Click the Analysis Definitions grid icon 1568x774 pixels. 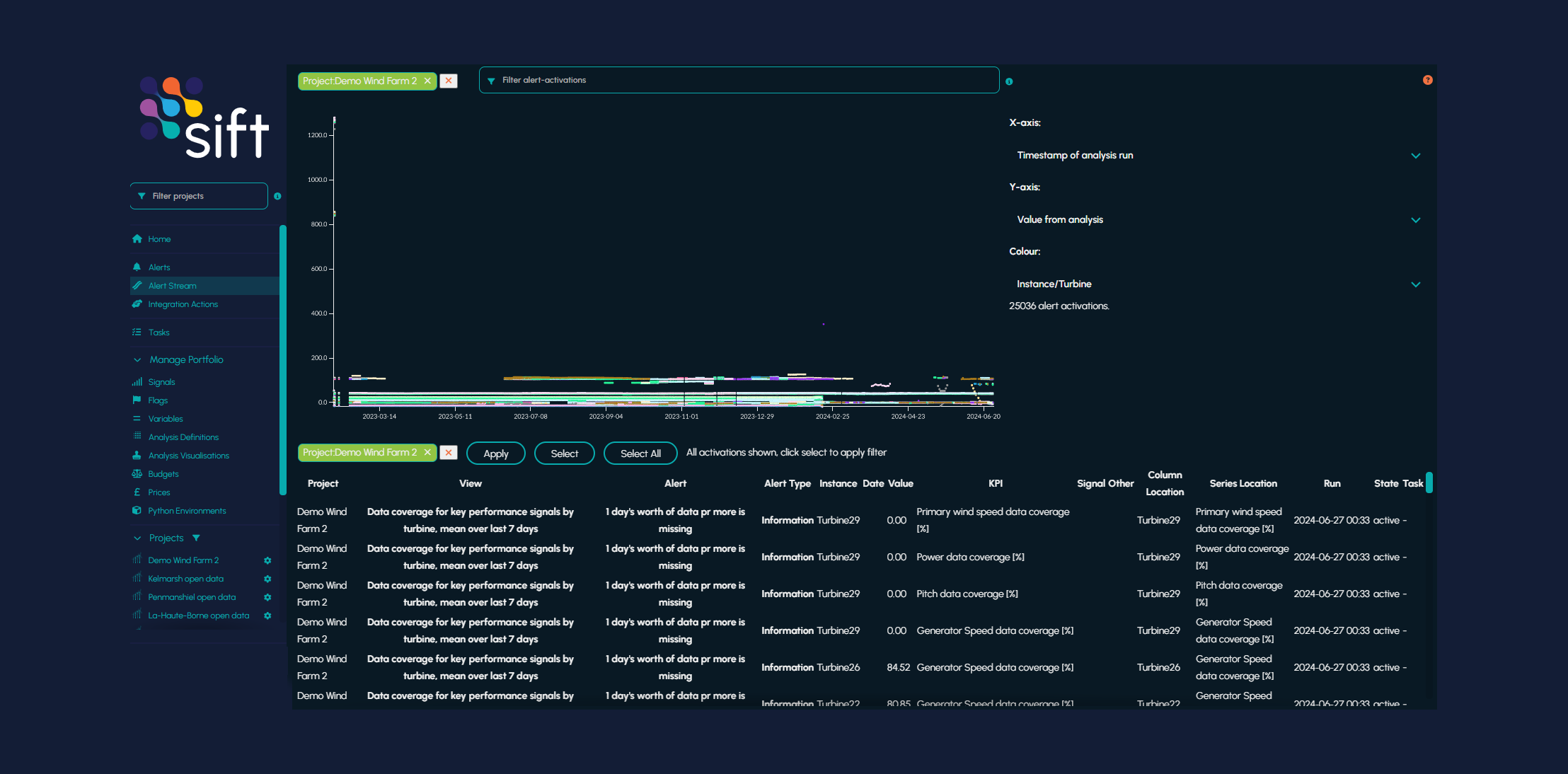pos(137,437)
